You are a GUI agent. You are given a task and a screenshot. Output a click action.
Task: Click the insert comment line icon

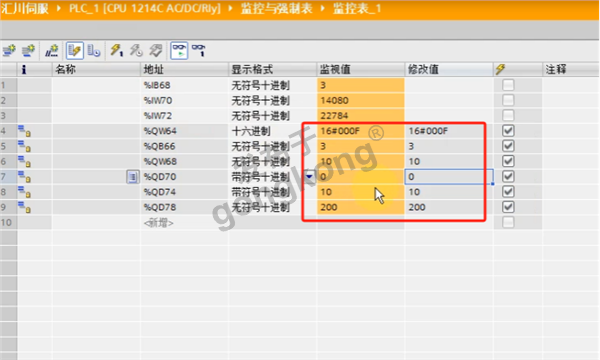point(52,50)
